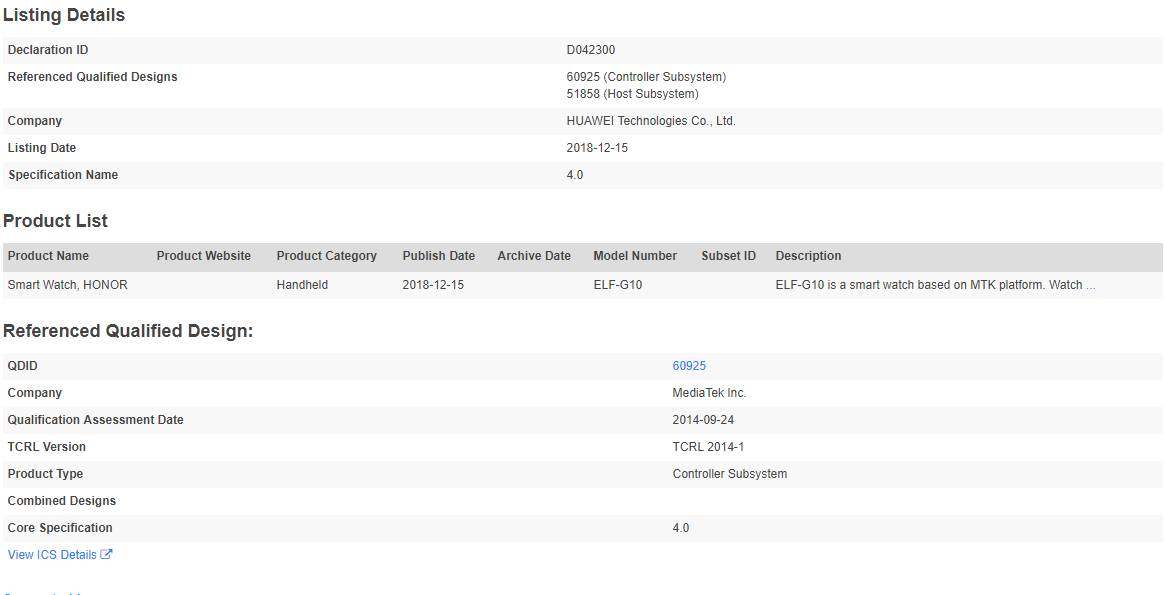This screenshot has height=595, width=1165.
Task: Click the QDID row label
Action: point(22,365)
